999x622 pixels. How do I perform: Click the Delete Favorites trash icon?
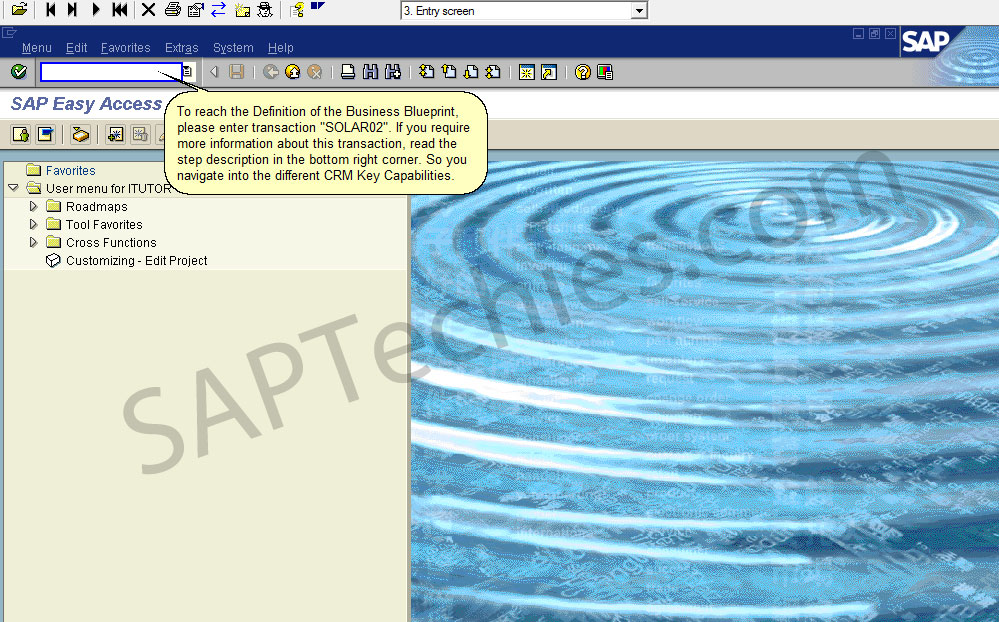point(140,134)
